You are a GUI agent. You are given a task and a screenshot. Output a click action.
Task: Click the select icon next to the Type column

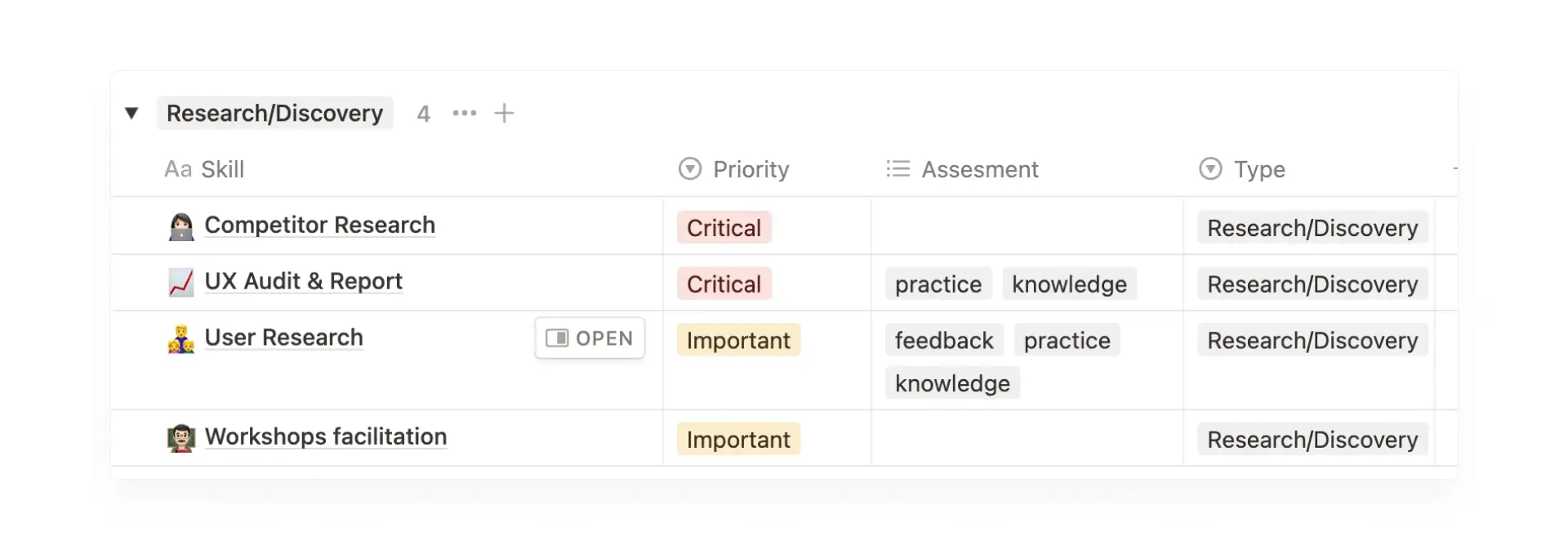[1209, 169]
